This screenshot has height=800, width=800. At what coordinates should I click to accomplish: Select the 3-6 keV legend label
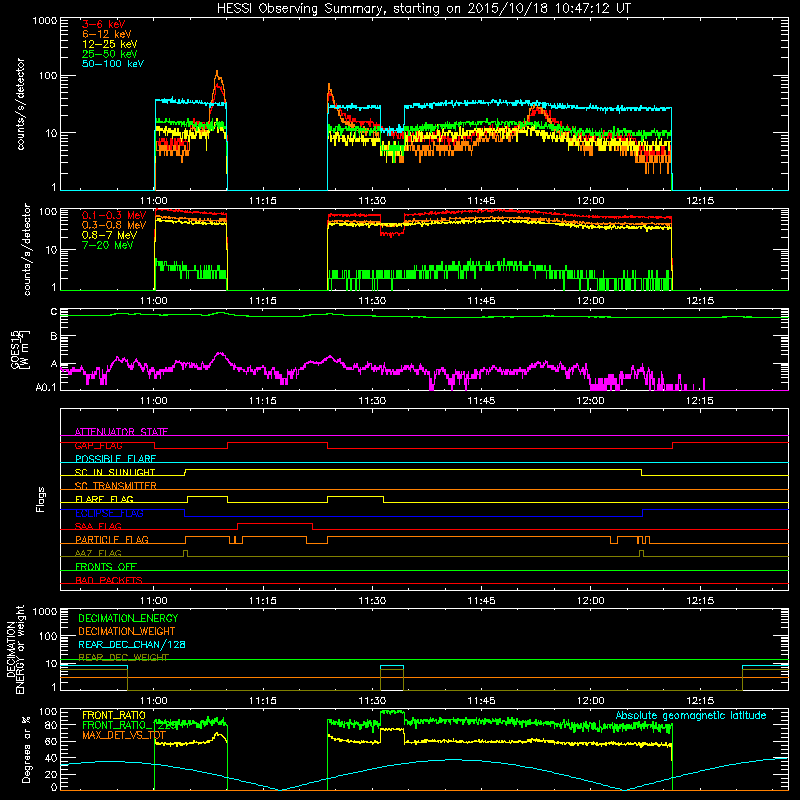click(103, 24)
